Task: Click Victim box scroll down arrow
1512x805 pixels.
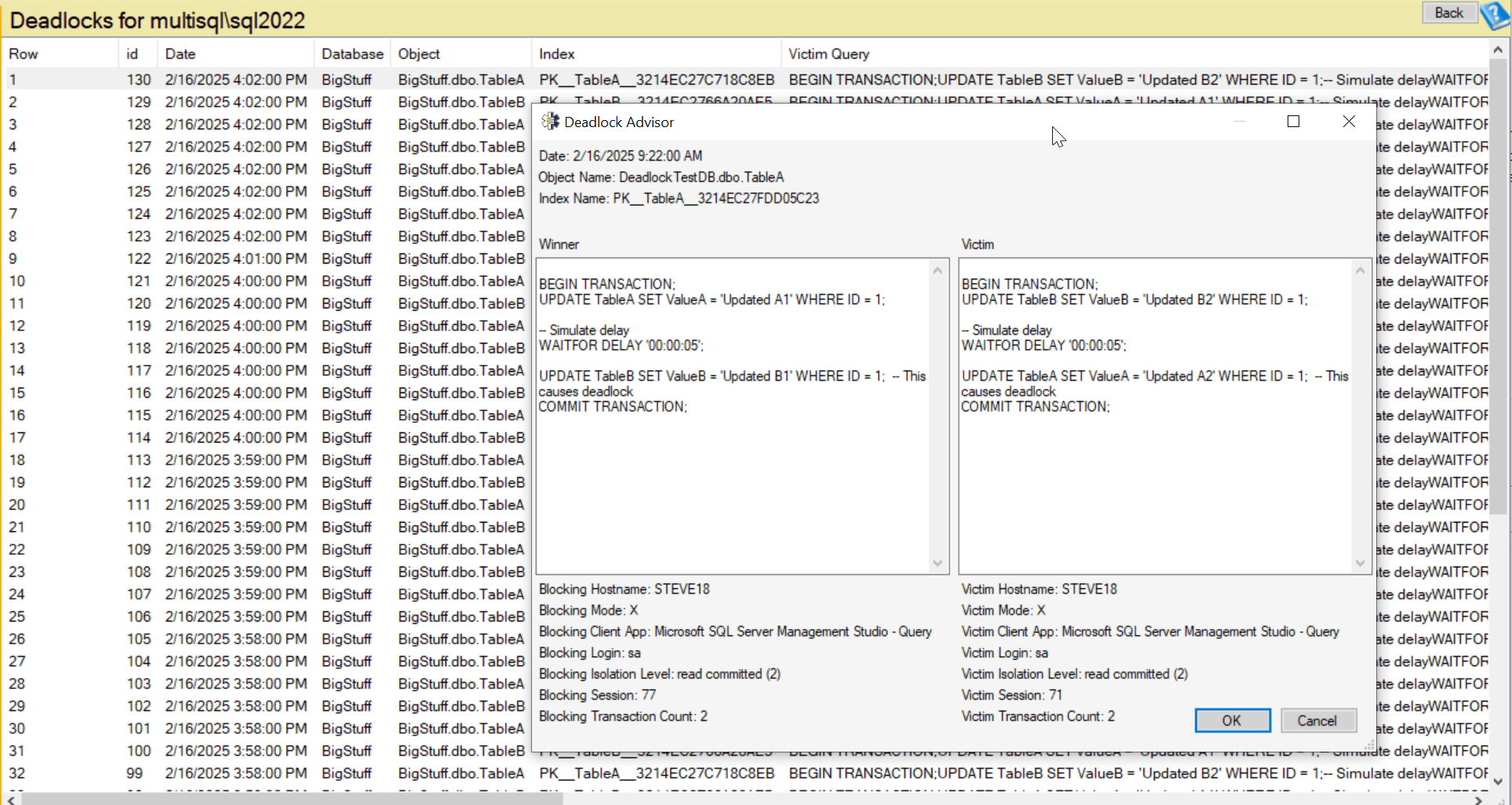Action: (1361, 563)
